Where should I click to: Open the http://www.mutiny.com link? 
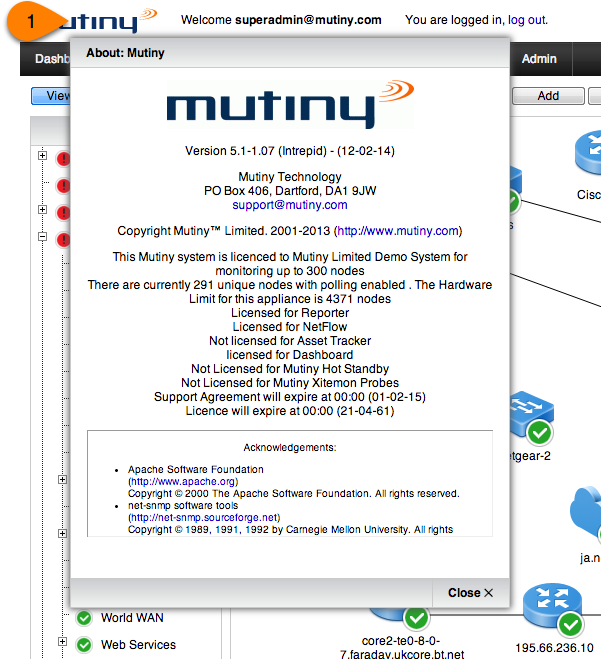(x=398, y=231)
